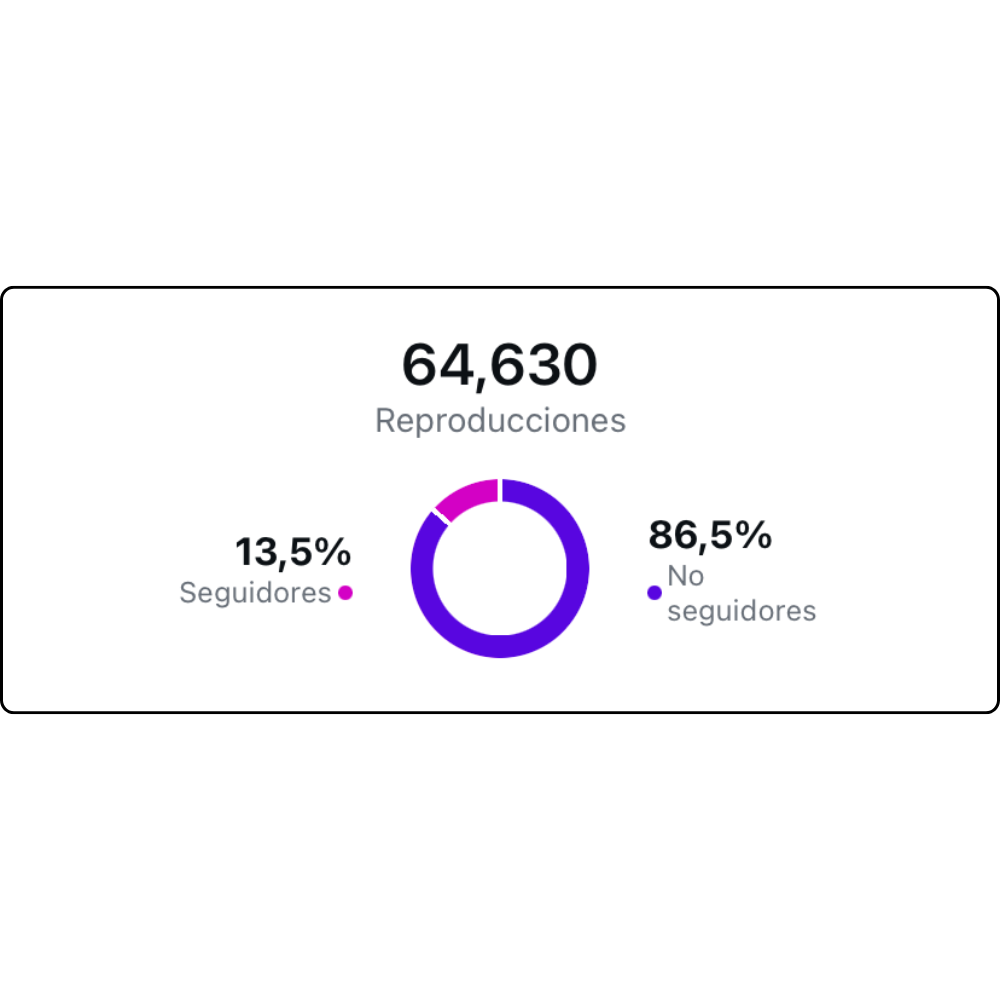Click the black area above the stats card

point(500,140)
